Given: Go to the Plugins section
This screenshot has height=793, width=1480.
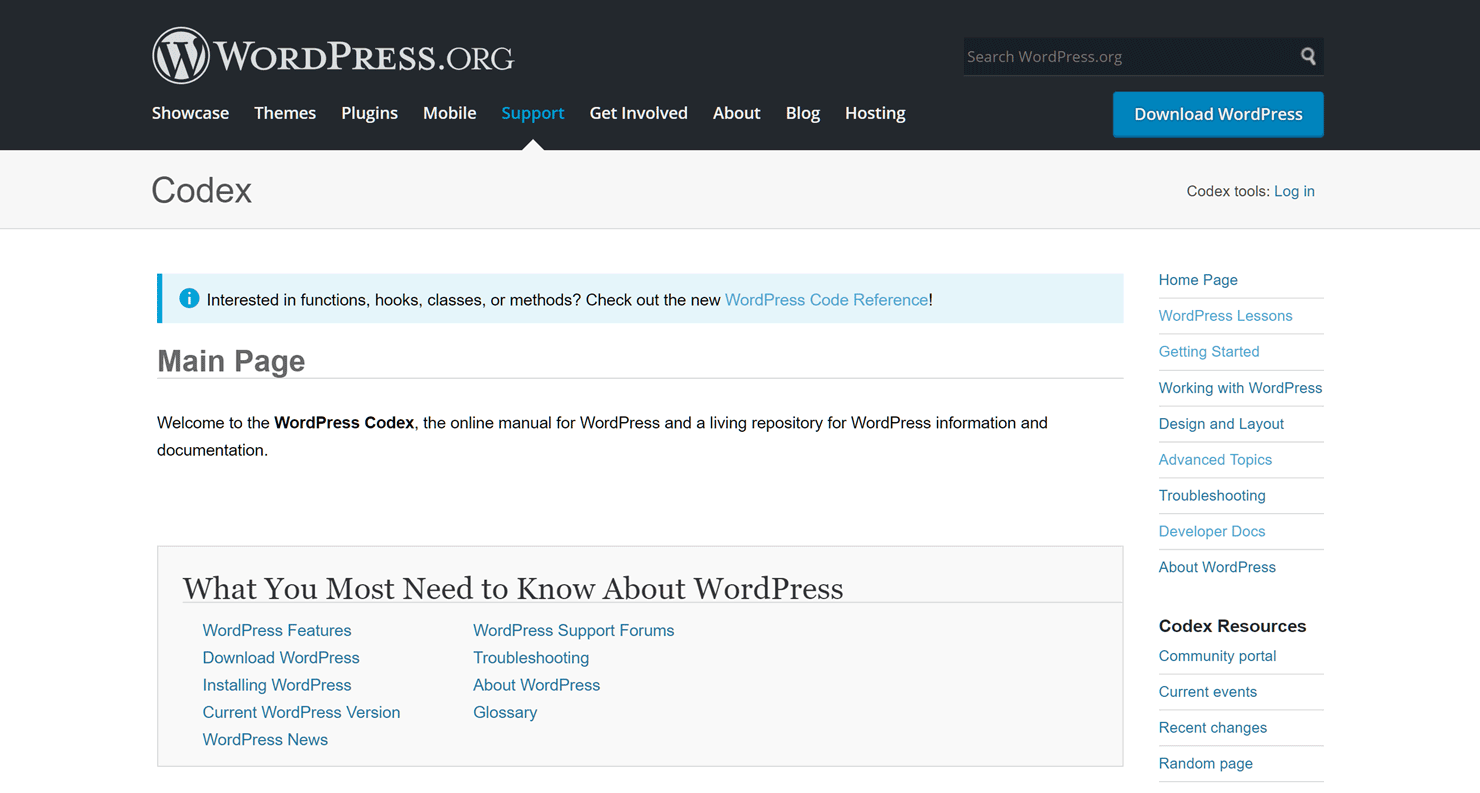Looking at the screenshot, I should (x=369, y=113).
